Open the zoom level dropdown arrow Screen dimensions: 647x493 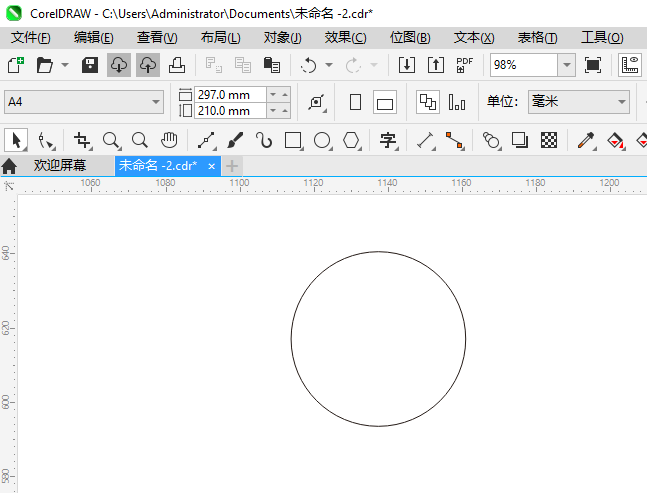(x=567, y=65)
